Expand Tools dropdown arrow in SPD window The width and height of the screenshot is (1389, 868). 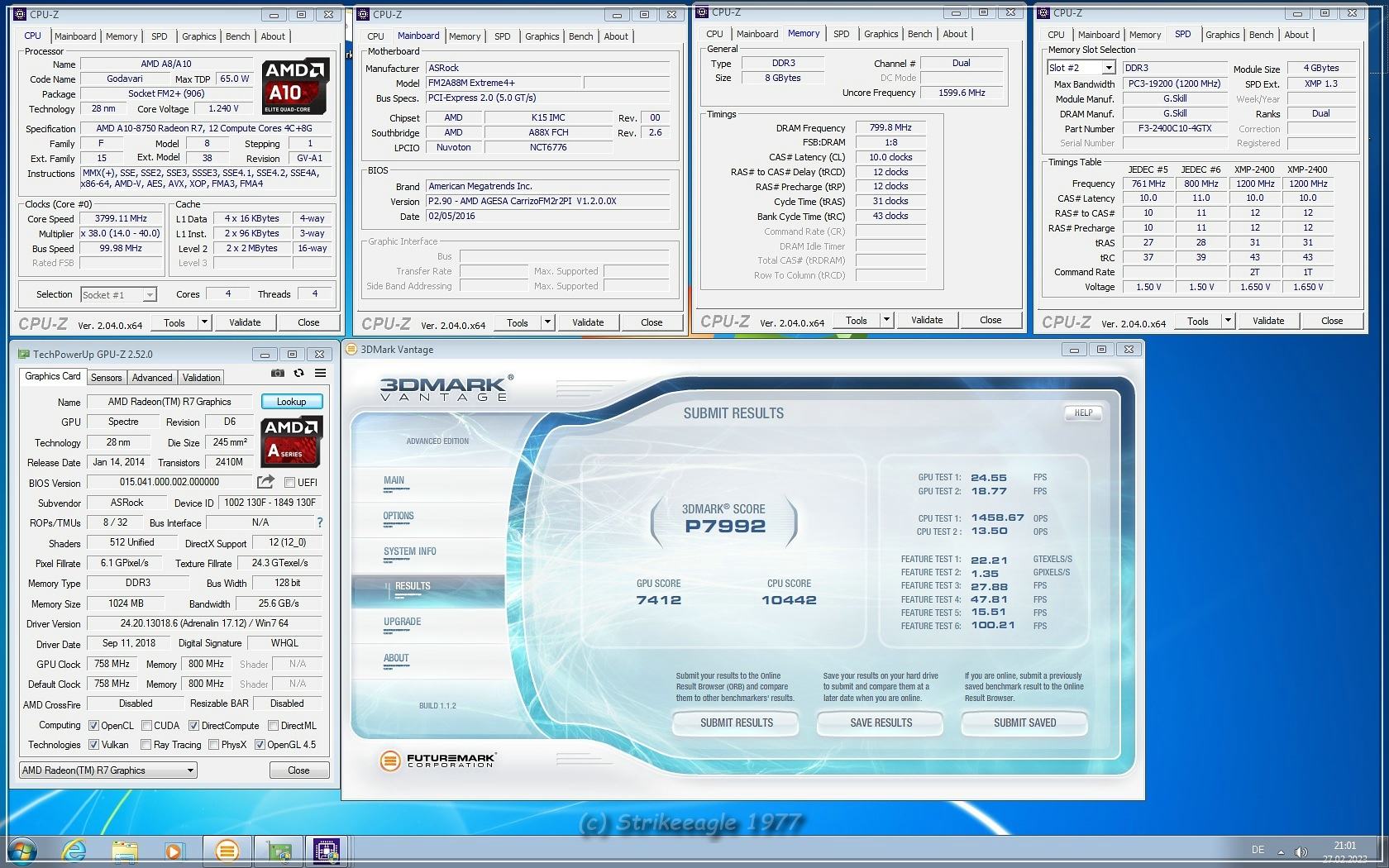pyautogui.click(x=1228, y=321)
